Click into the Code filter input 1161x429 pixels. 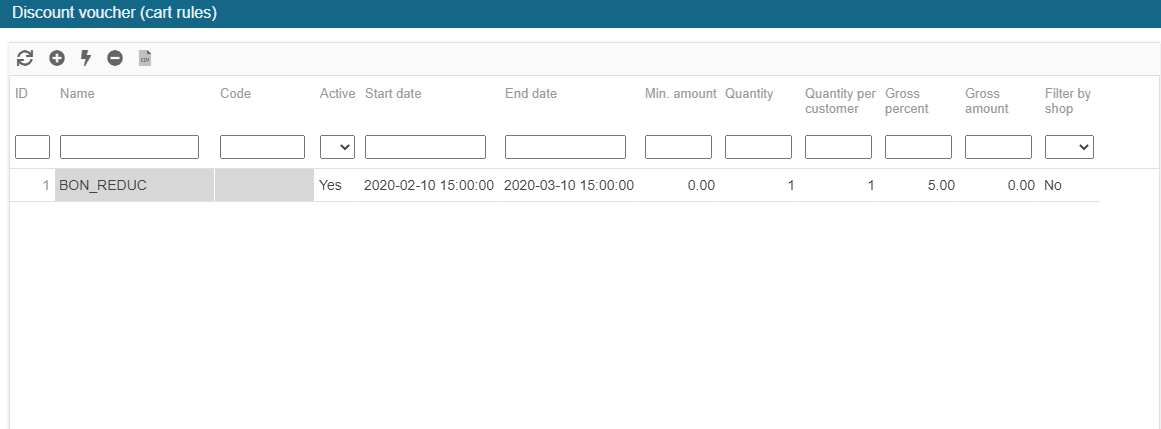coord(262,147)
